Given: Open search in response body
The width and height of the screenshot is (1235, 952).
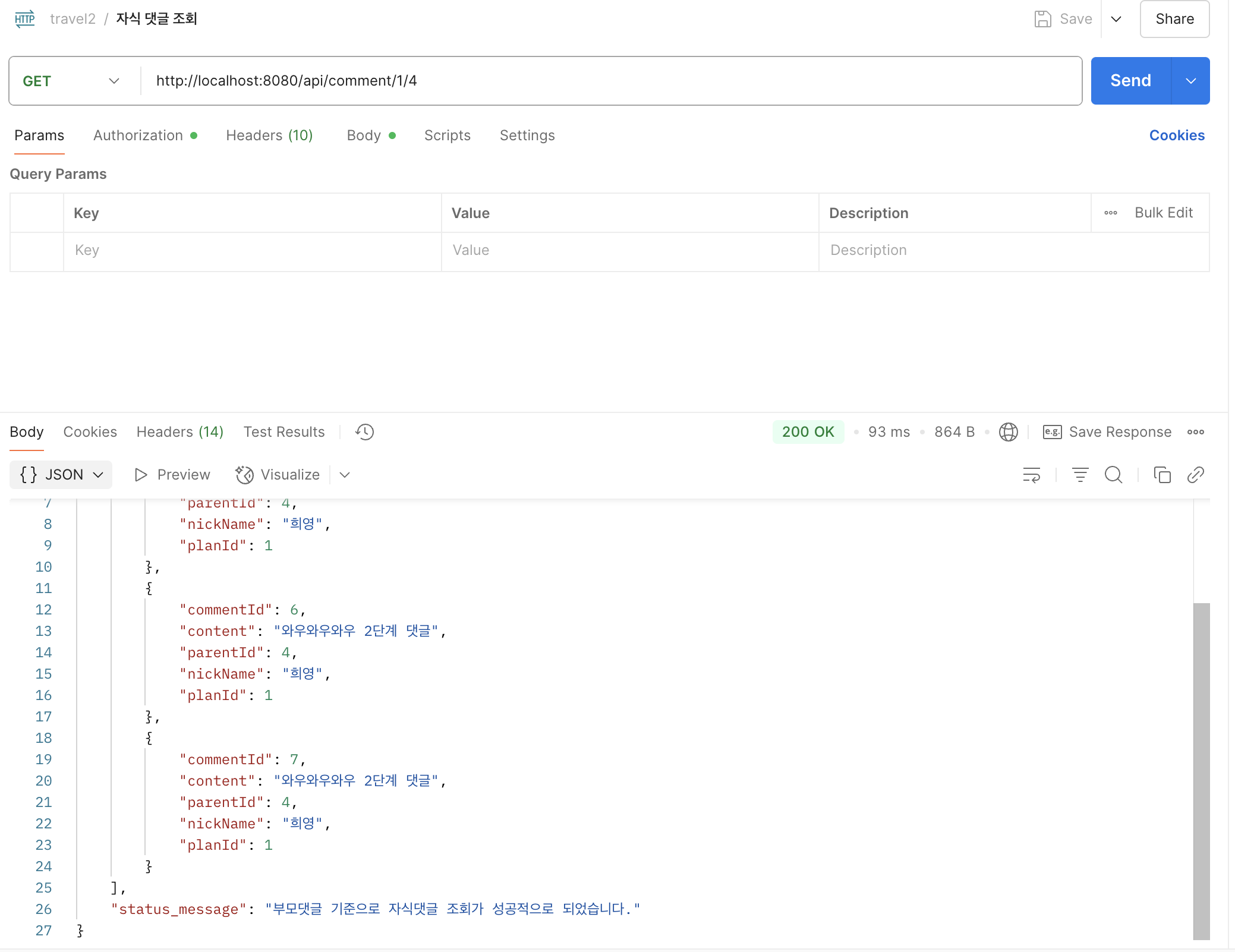Looking at the screenshot, I should (1113, 475).
